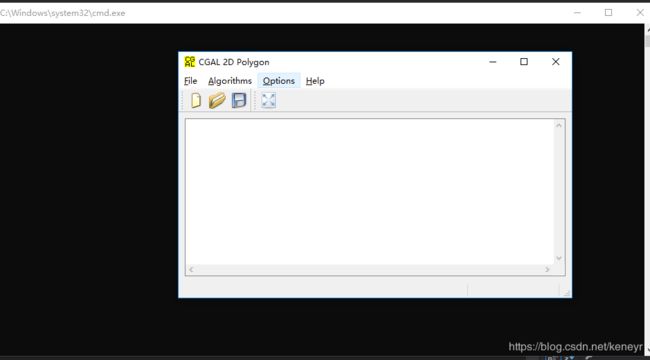Click the New document toolbar icon
This screenshot has width=650, height=360.
(196, 100)
